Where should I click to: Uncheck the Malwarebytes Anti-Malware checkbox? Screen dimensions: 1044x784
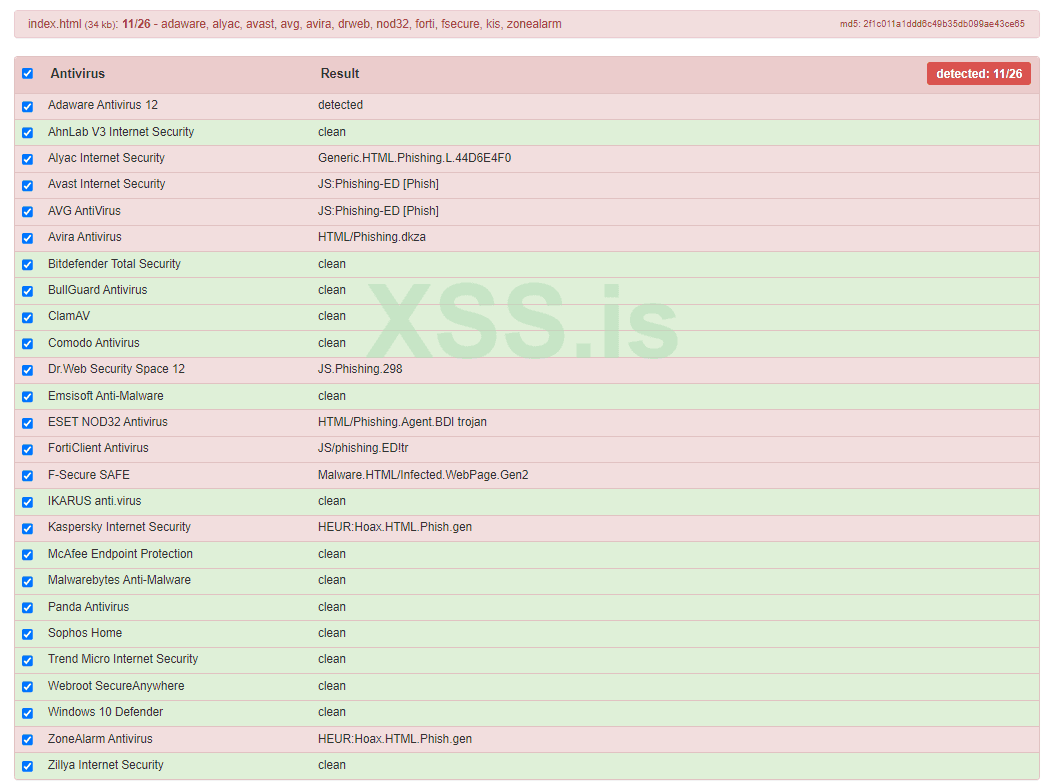(x=27, y=582)
